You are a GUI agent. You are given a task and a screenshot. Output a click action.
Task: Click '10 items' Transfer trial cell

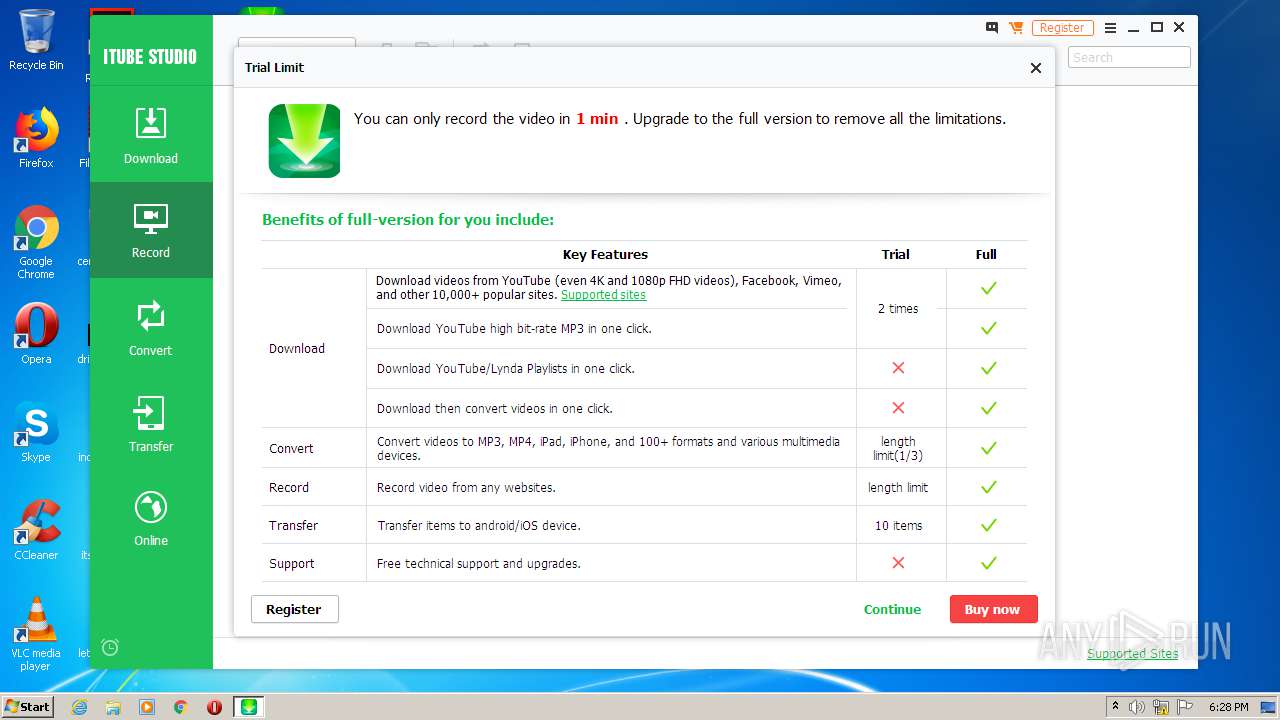point(898,525)
